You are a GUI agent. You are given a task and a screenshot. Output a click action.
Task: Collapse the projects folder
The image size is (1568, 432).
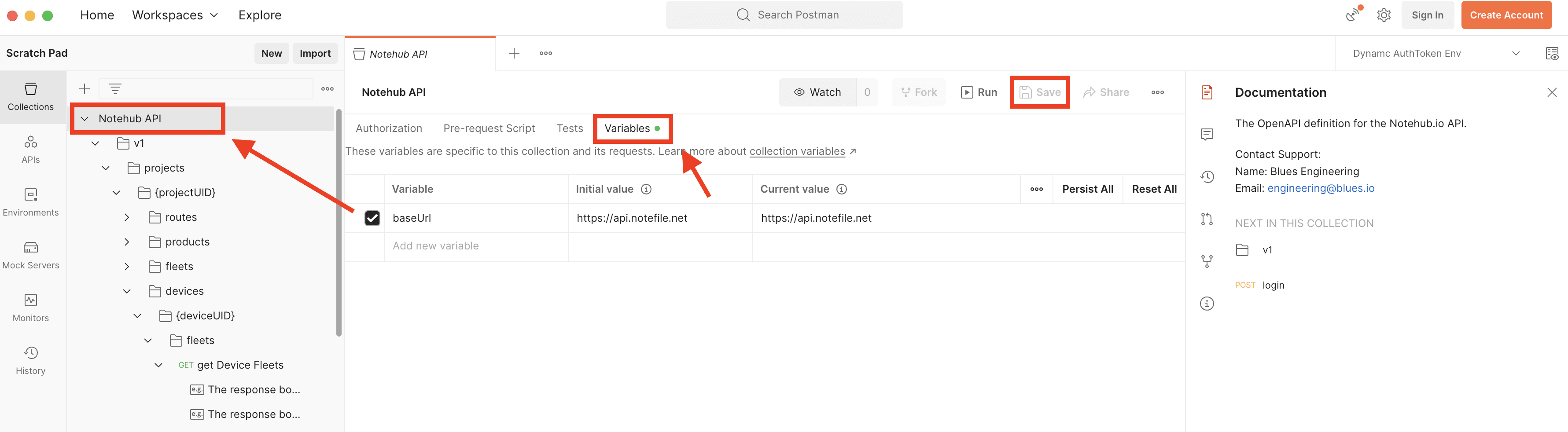point(105,168)
